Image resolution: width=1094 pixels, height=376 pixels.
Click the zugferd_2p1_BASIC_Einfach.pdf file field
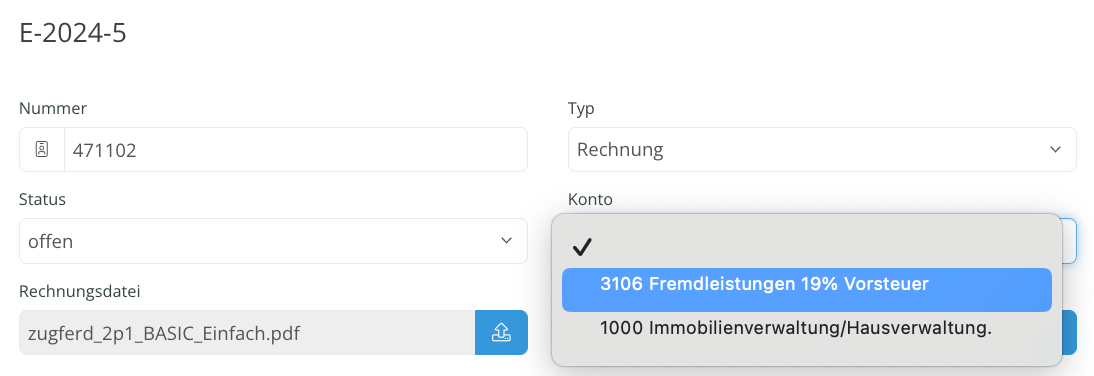click(x=247, y=333)
